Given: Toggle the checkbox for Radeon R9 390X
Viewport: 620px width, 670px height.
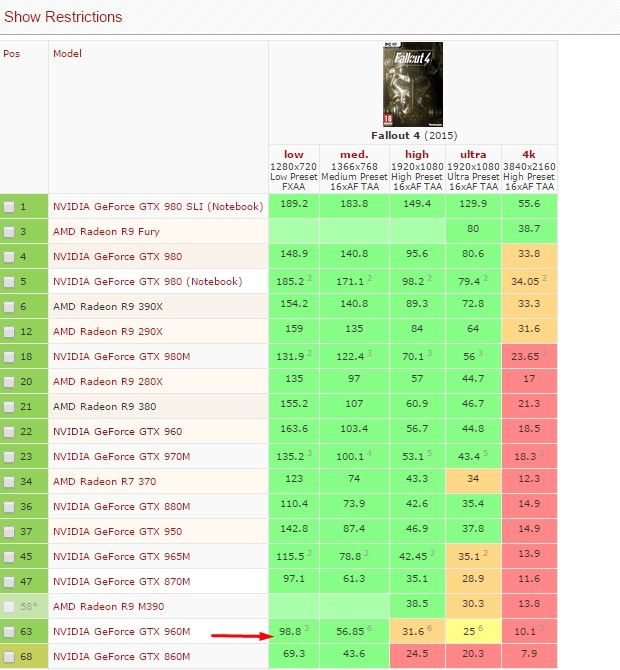Looking at the screenshot, I should [9, 307].
